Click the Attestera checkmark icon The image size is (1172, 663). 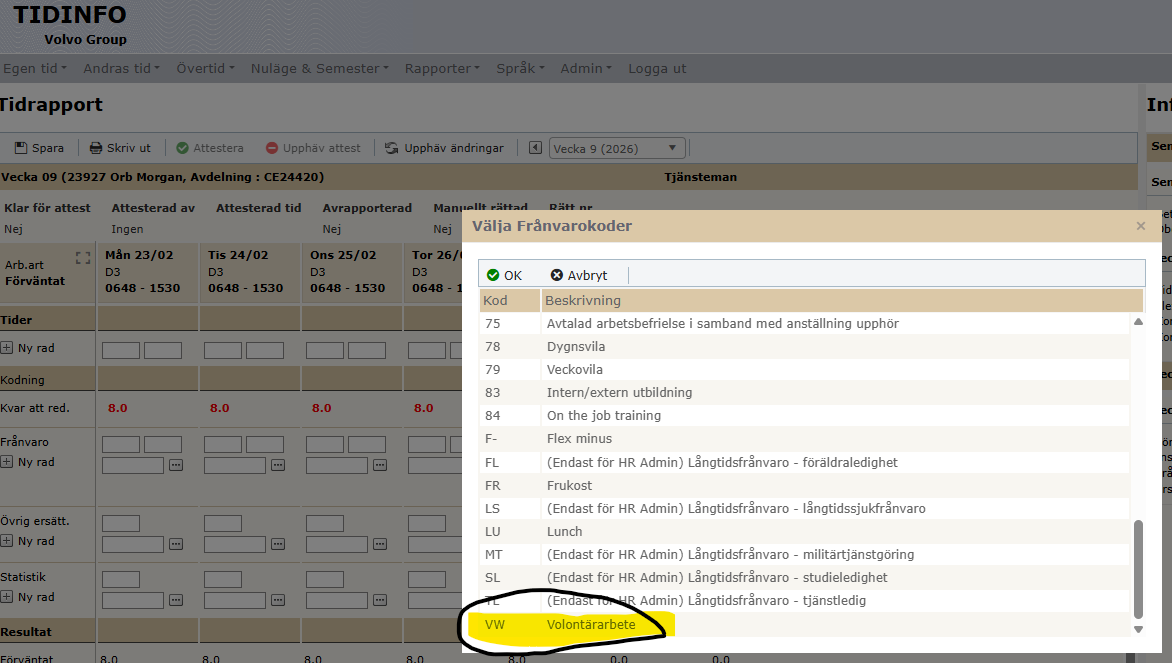(182, 148)
